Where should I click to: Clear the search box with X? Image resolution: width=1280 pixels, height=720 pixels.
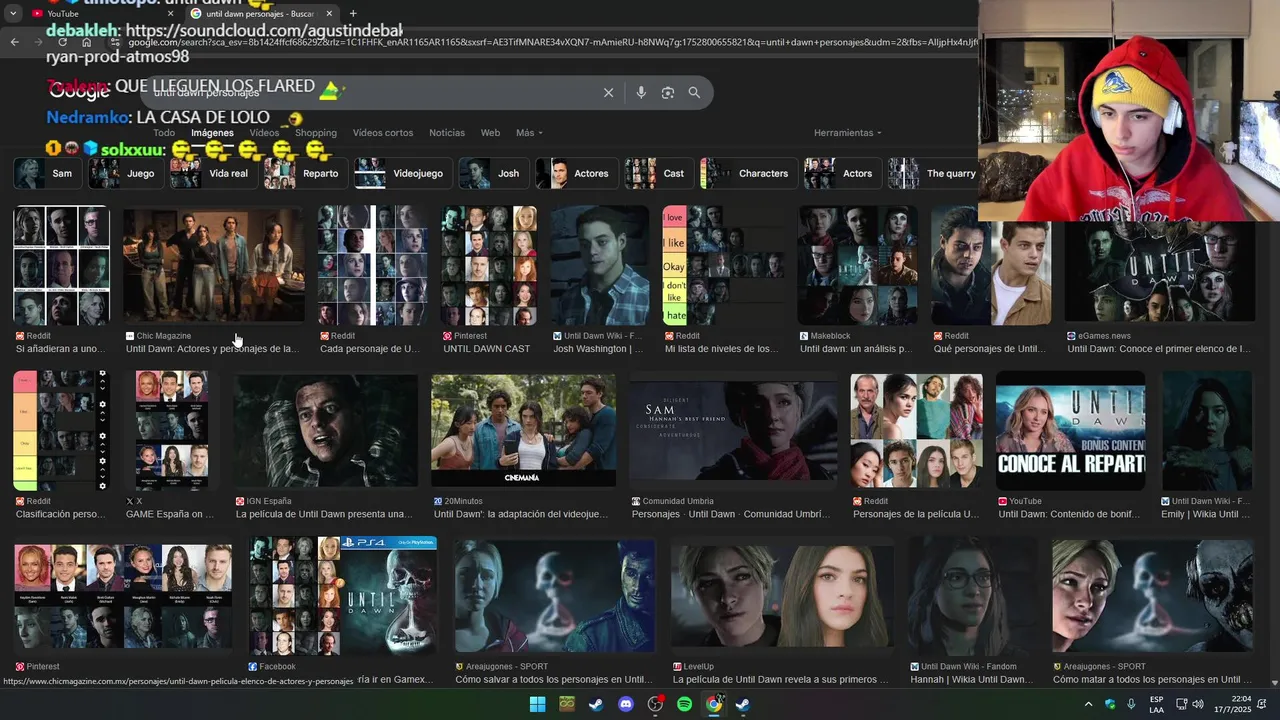click(608, 93)
